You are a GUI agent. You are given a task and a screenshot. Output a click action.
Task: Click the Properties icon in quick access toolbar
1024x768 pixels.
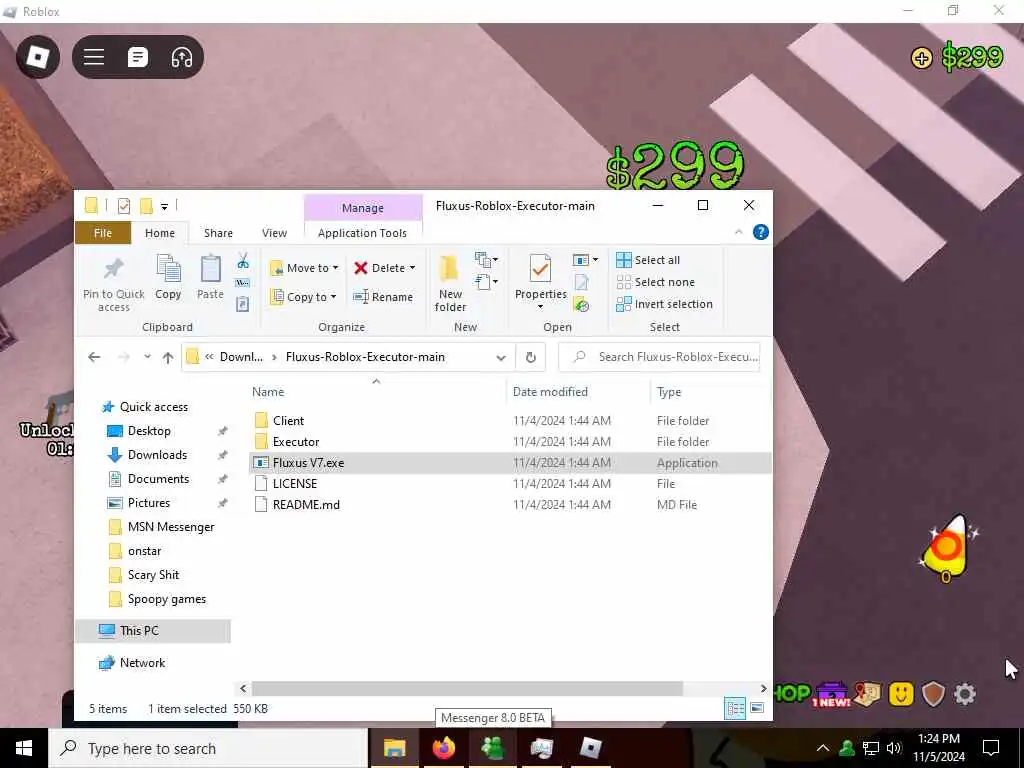click(x=123, y=206)
